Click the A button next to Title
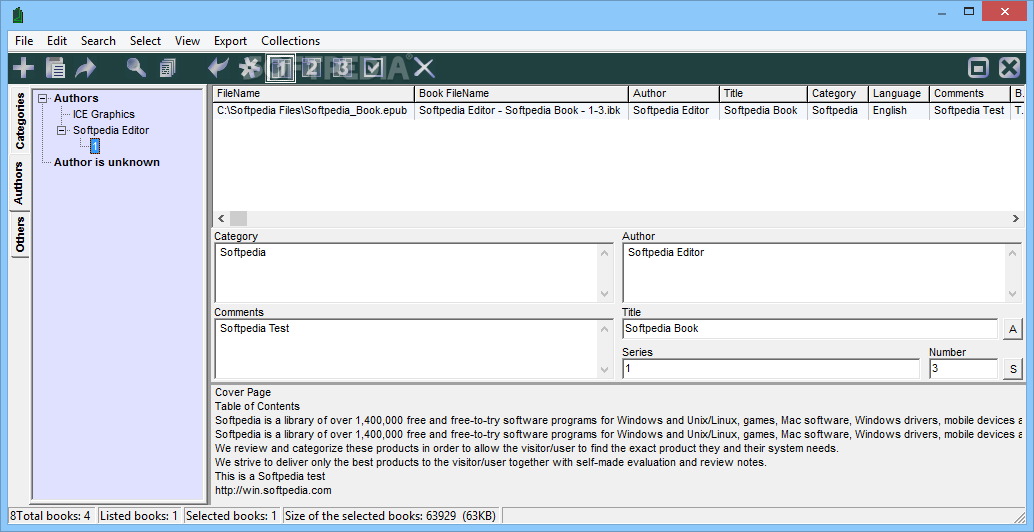1034x532 pixels. pyautogui.click(x=1013, y=329)
